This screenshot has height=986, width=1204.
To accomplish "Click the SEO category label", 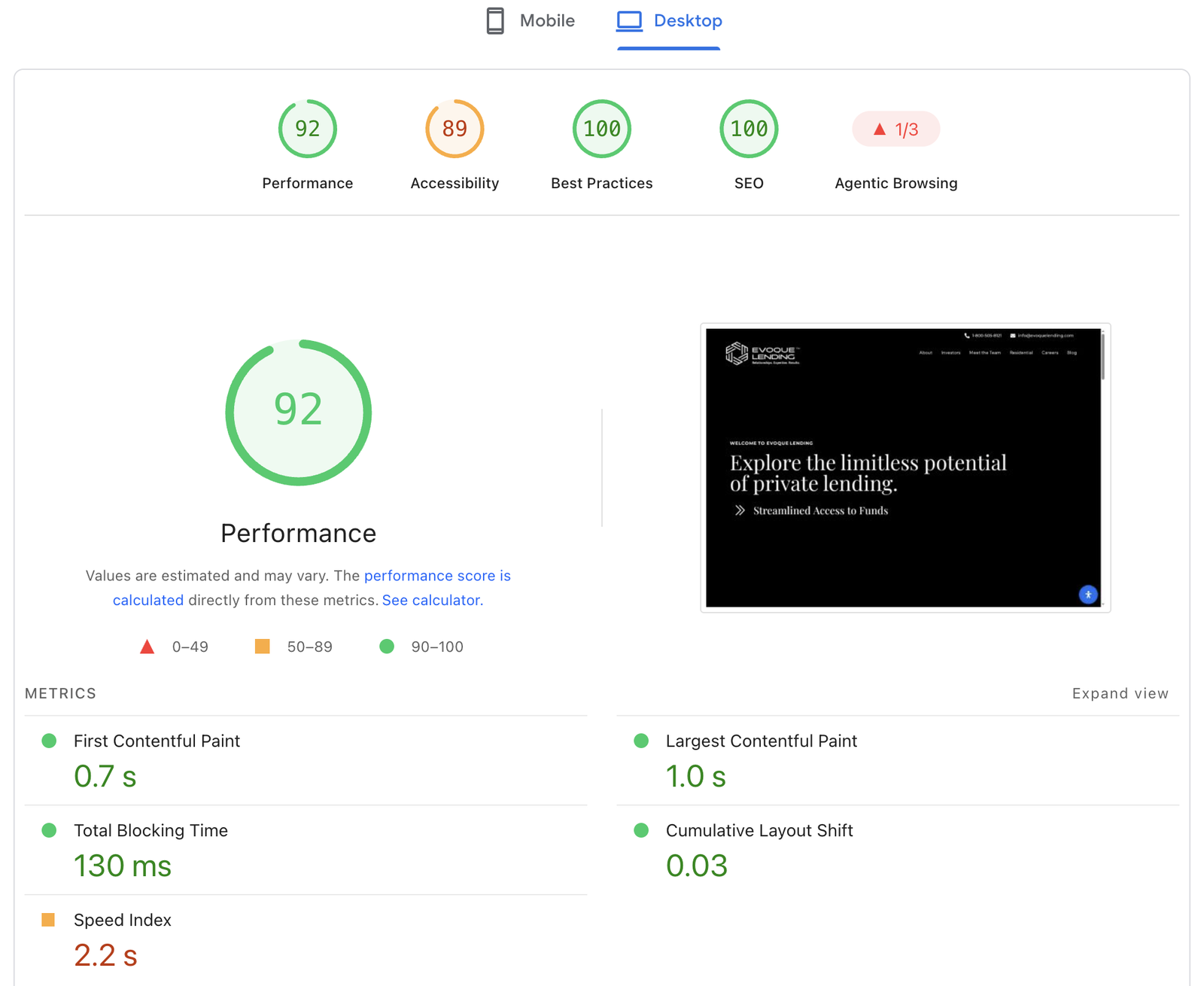I will pos(749,183).
